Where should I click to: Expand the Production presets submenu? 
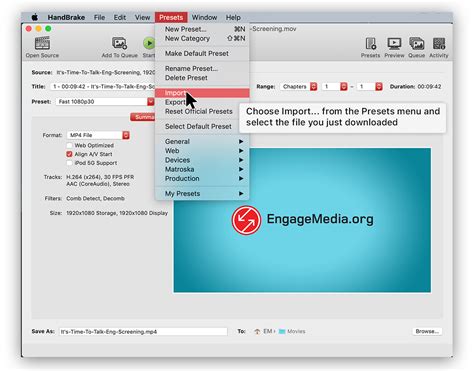[x=202, y=179]
